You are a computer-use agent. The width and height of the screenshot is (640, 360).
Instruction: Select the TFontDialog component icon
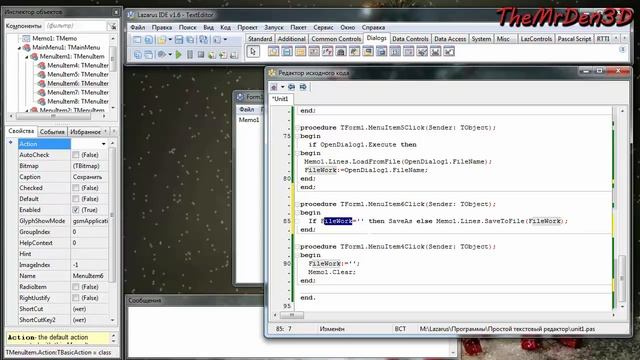coord(327,51)
